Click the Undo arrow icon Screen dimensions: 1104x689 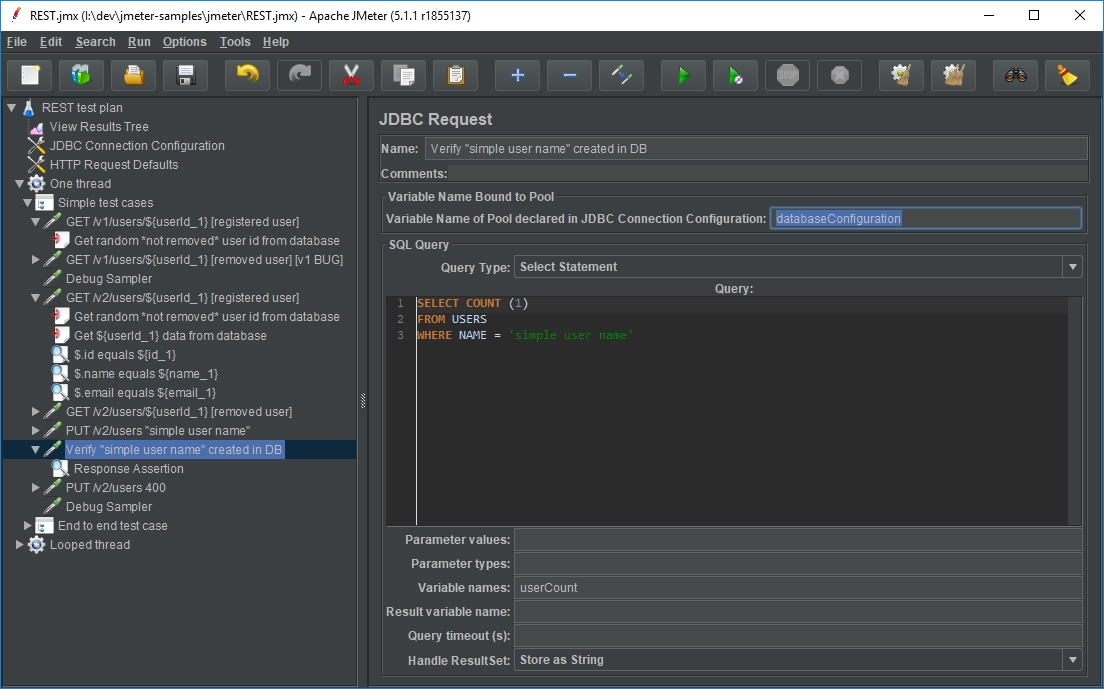coord(247,75)
